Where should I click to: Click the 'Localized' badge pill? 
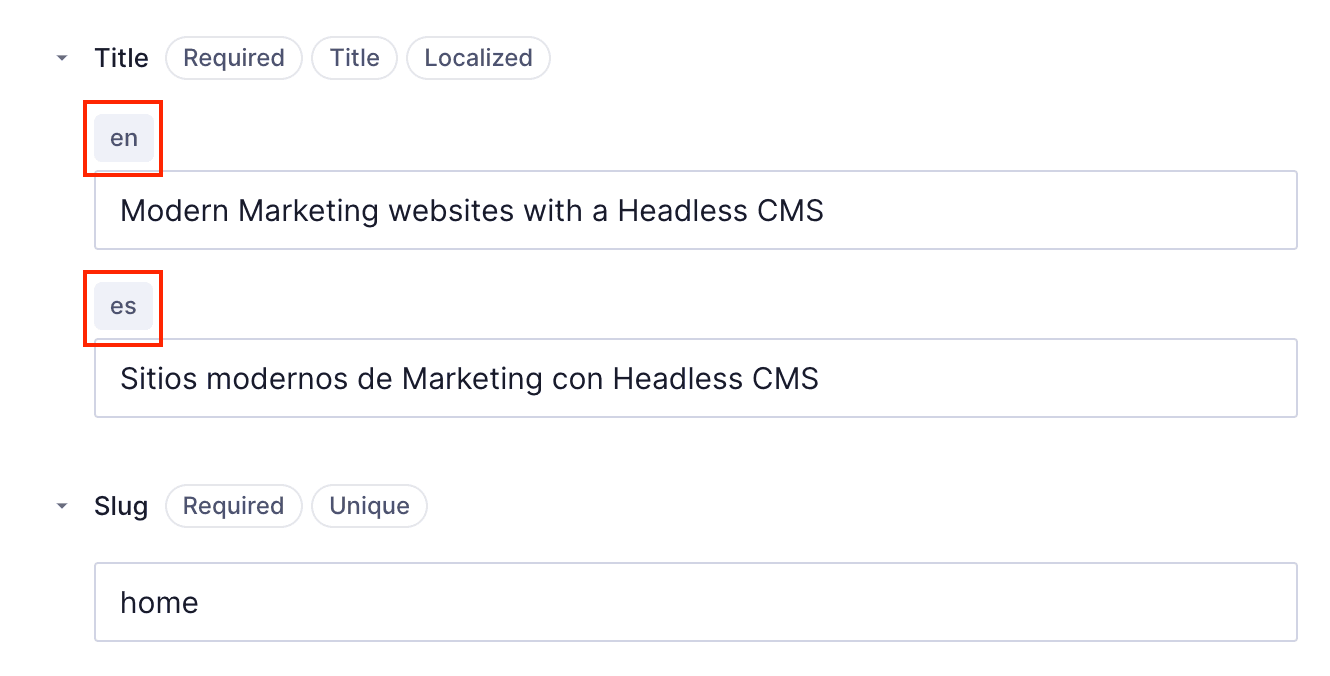tap(478, 58)
